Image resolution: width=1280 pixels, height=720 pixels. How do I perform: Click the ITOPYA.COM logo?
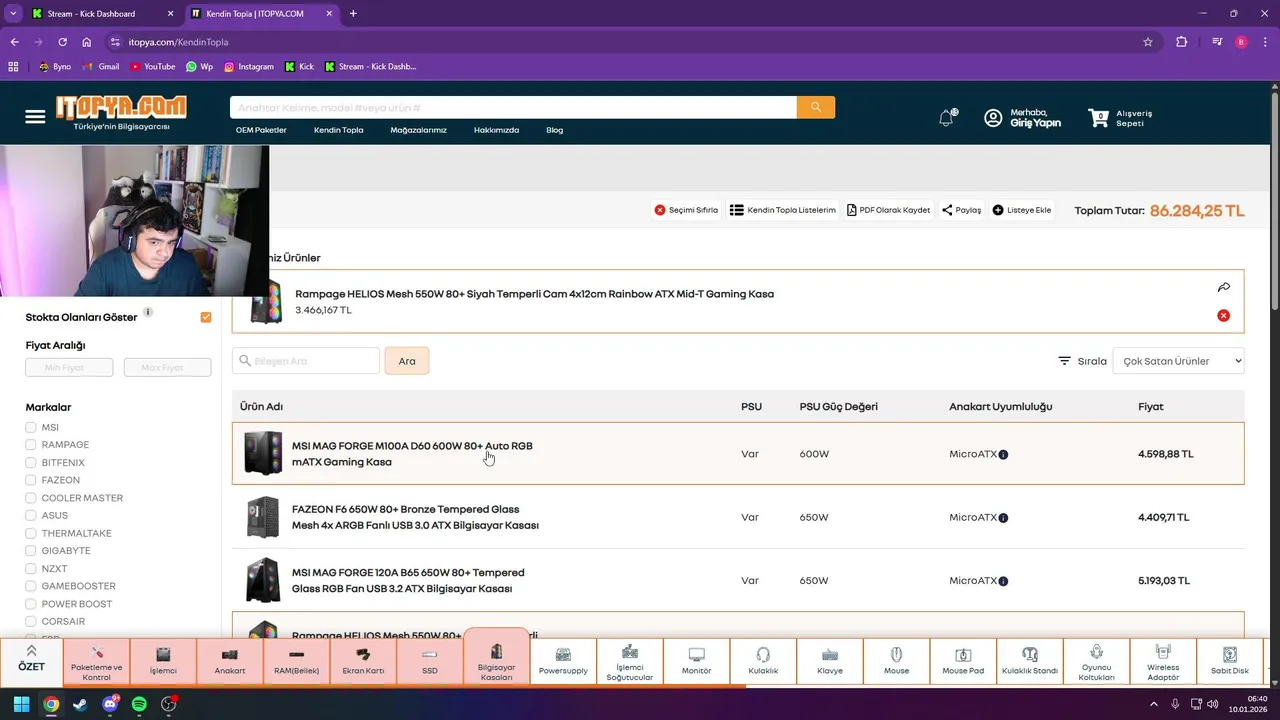pos(121,113)
